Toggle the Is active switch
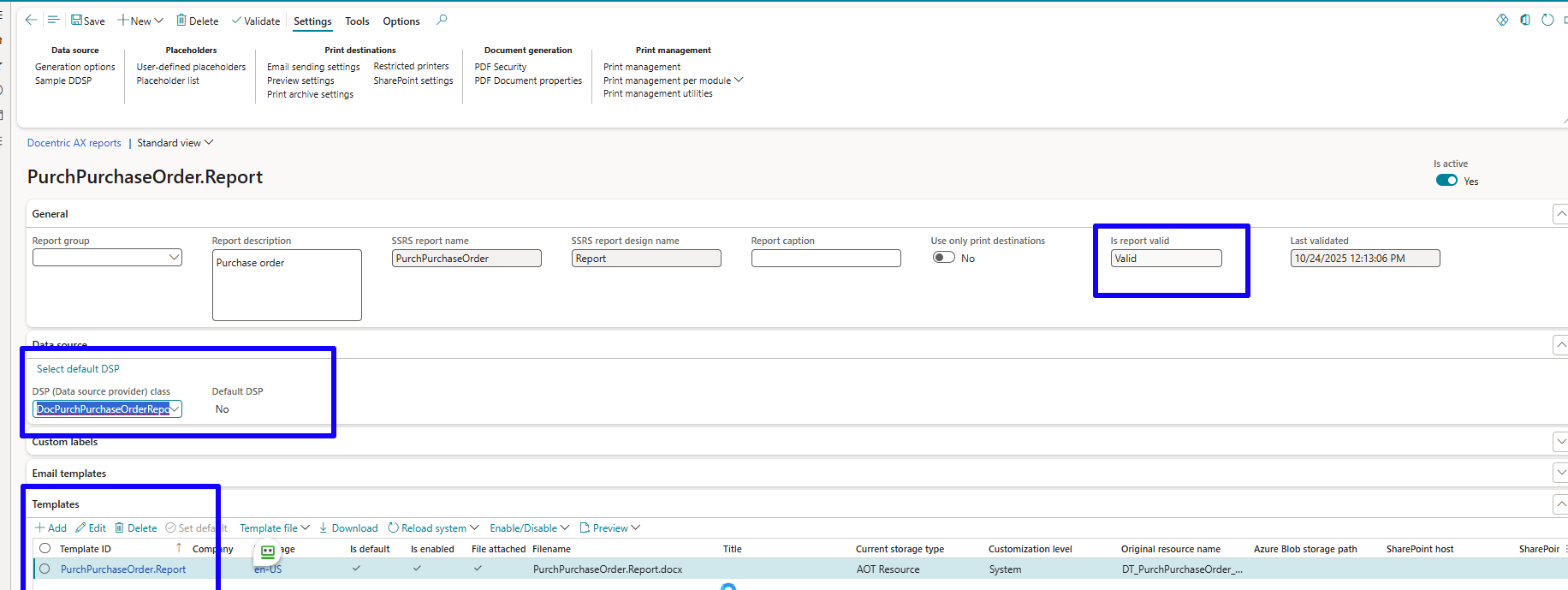 (1446, 181)
